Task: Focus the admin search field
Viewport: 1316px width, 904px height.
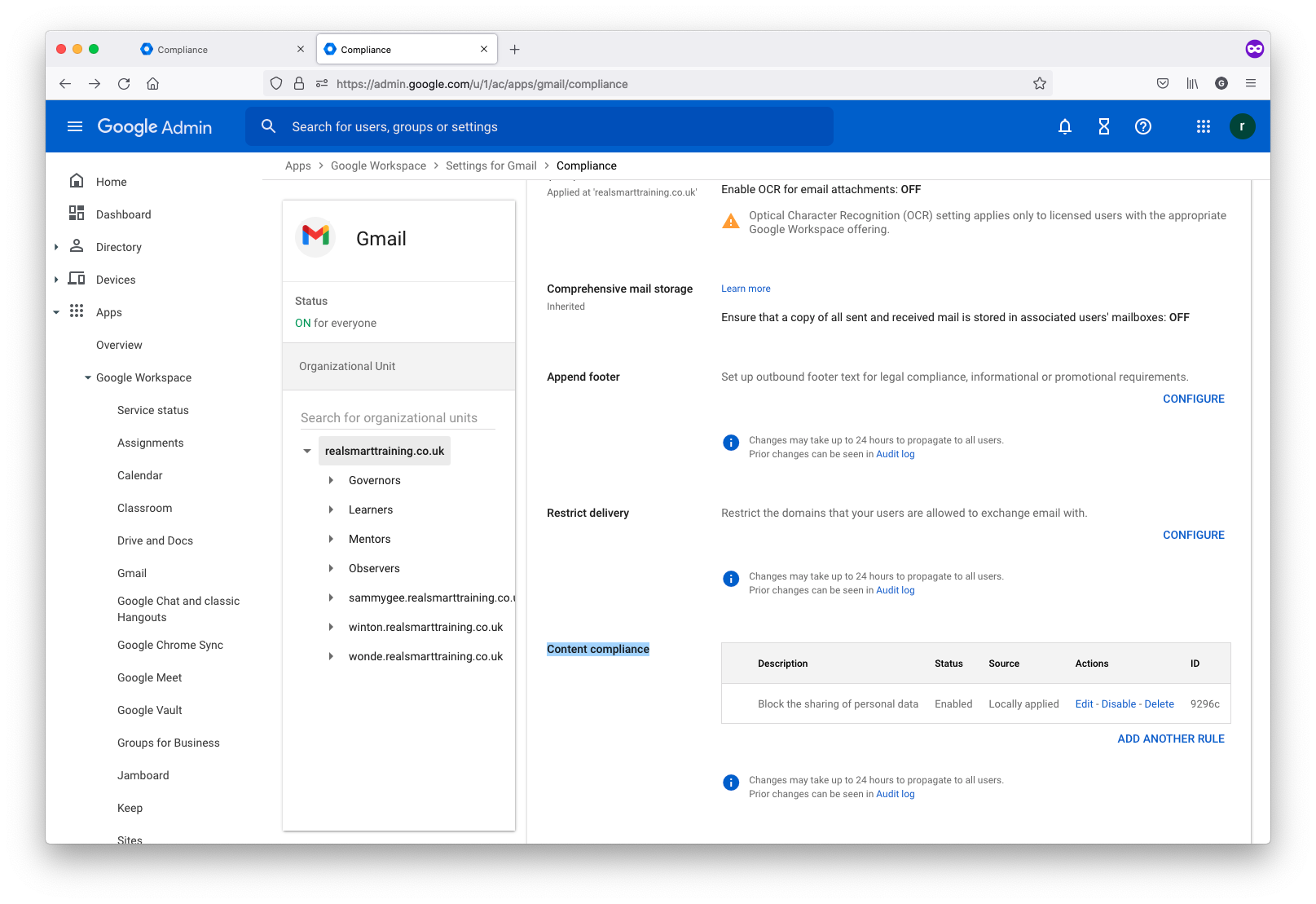Action: pyautogui.click(x=539, y=126)
